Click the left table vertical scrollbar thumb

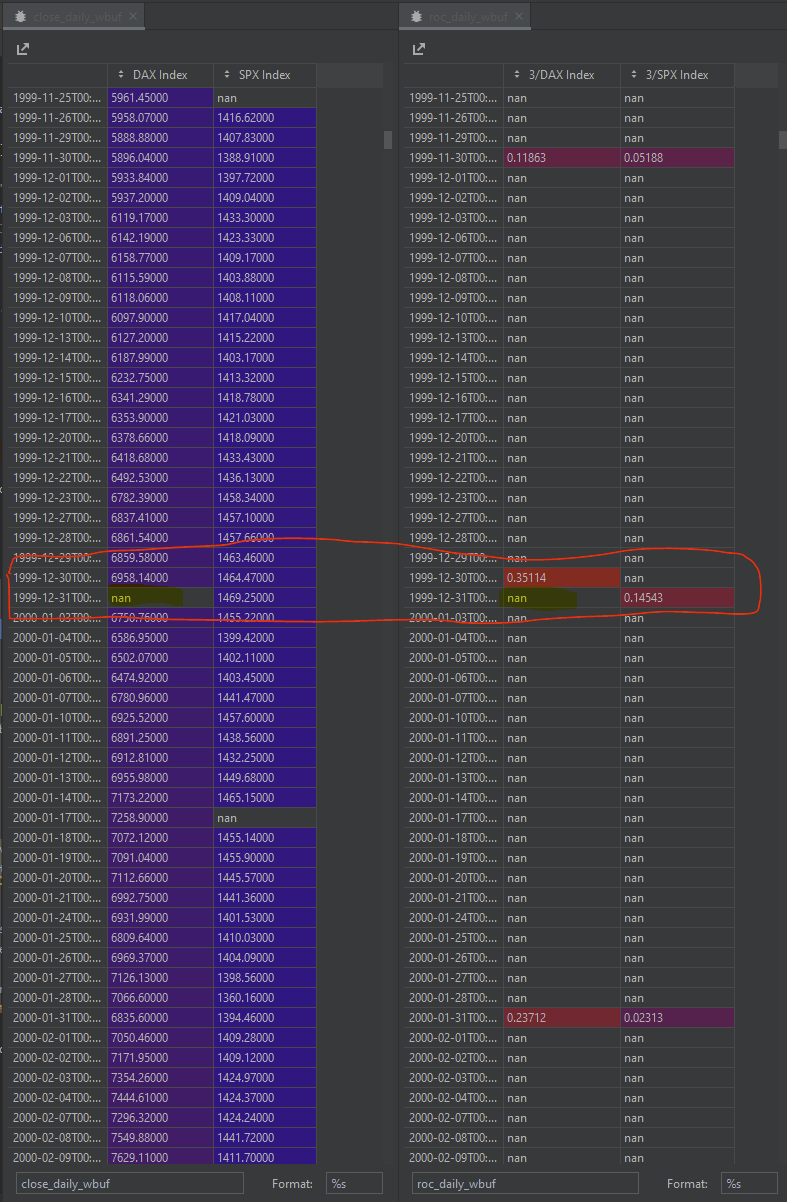(388, 139)
